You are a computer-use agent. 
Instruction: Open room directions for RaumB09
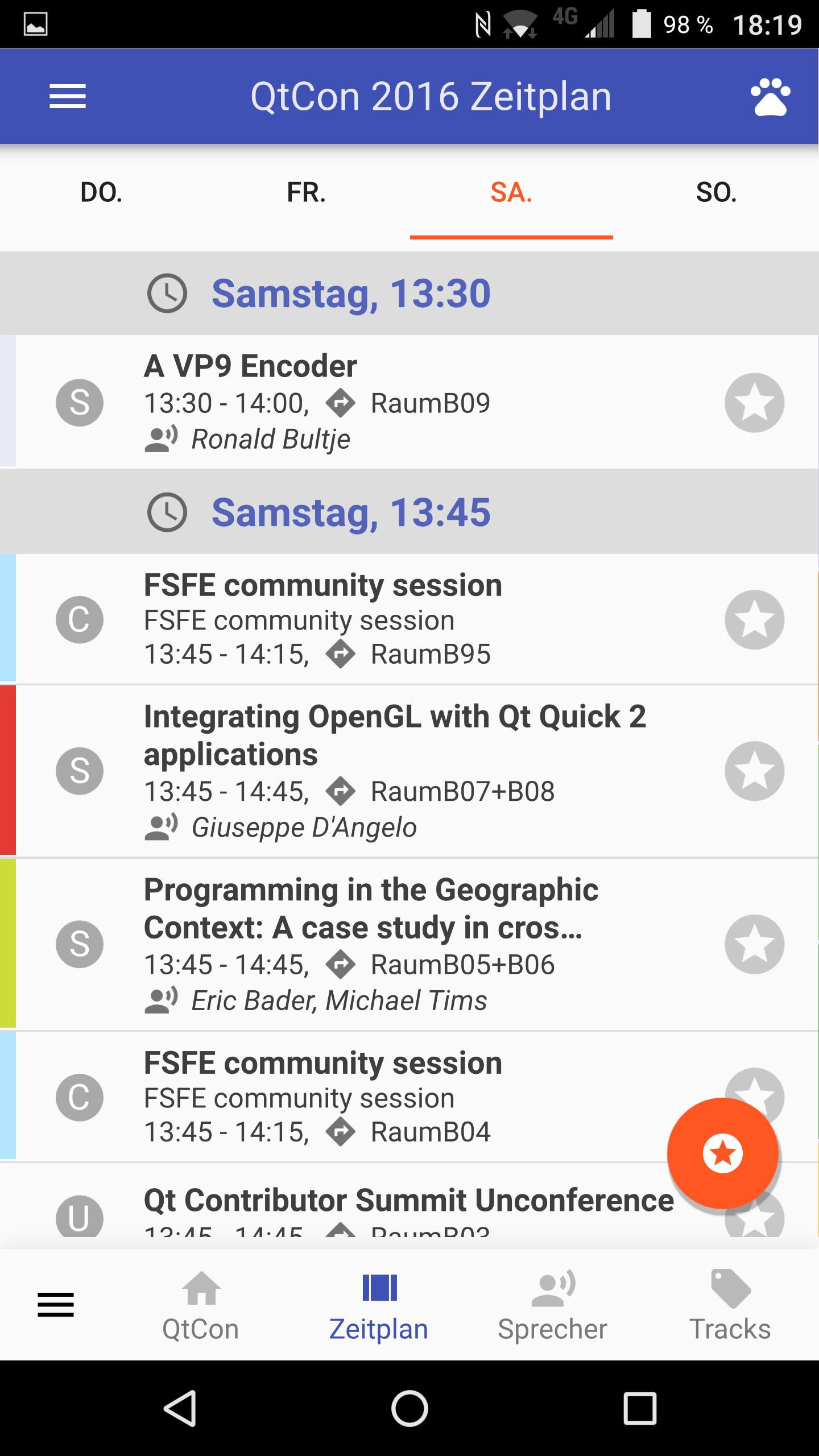[341, 403]
